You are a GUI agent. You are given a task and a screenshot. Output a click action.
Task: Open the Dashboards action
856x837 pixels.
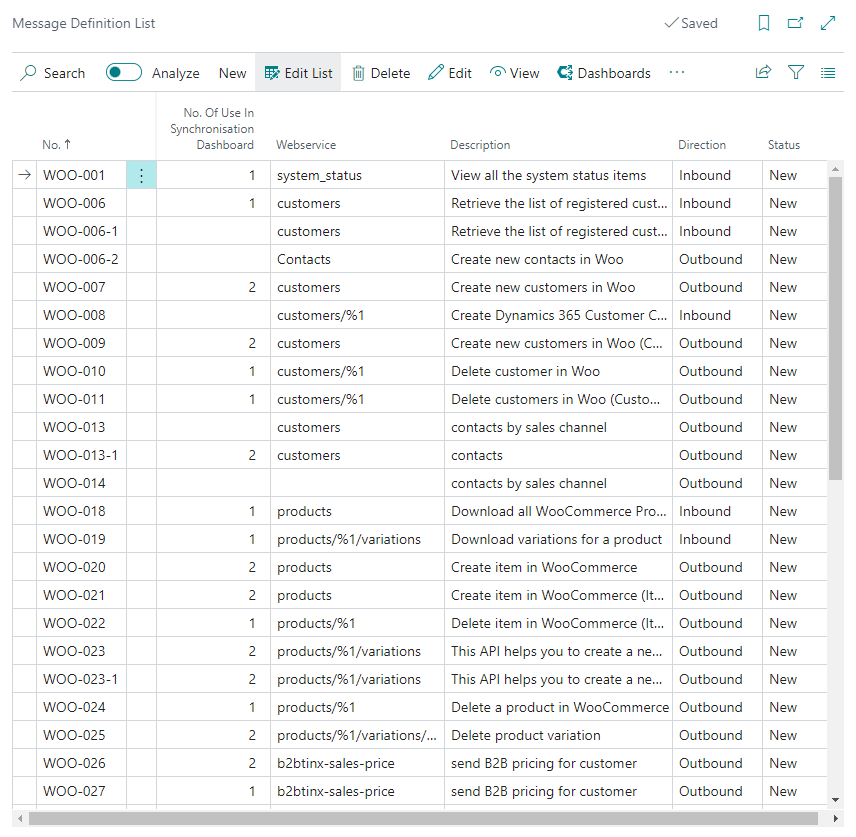[x=604, y=73]
